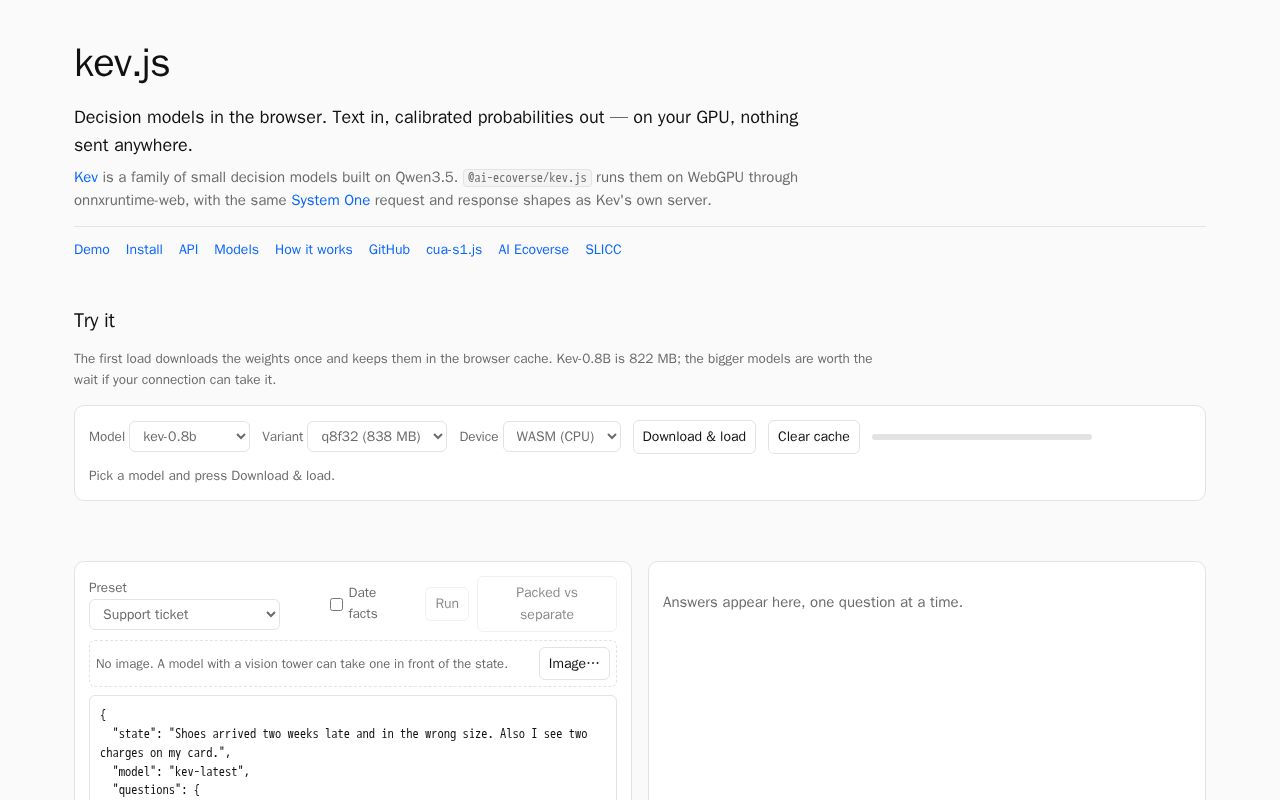Follow the AI Ecoverse link
The height and width of the screenshot is (800, 1280).
point(534,249)
